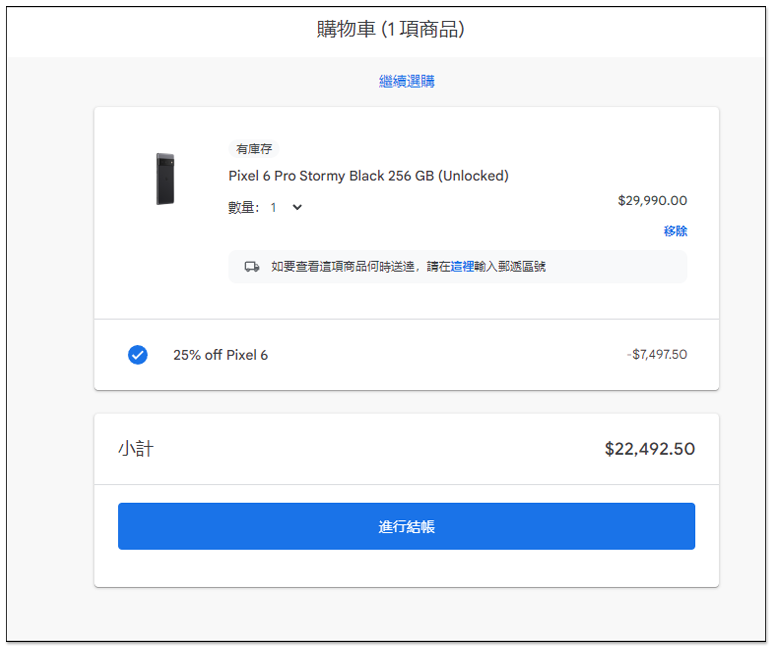Click the 25% off Pixel 6 label
Image resolution: width=772 pixels, height=649 pixels.
click(x=220, y=355)
